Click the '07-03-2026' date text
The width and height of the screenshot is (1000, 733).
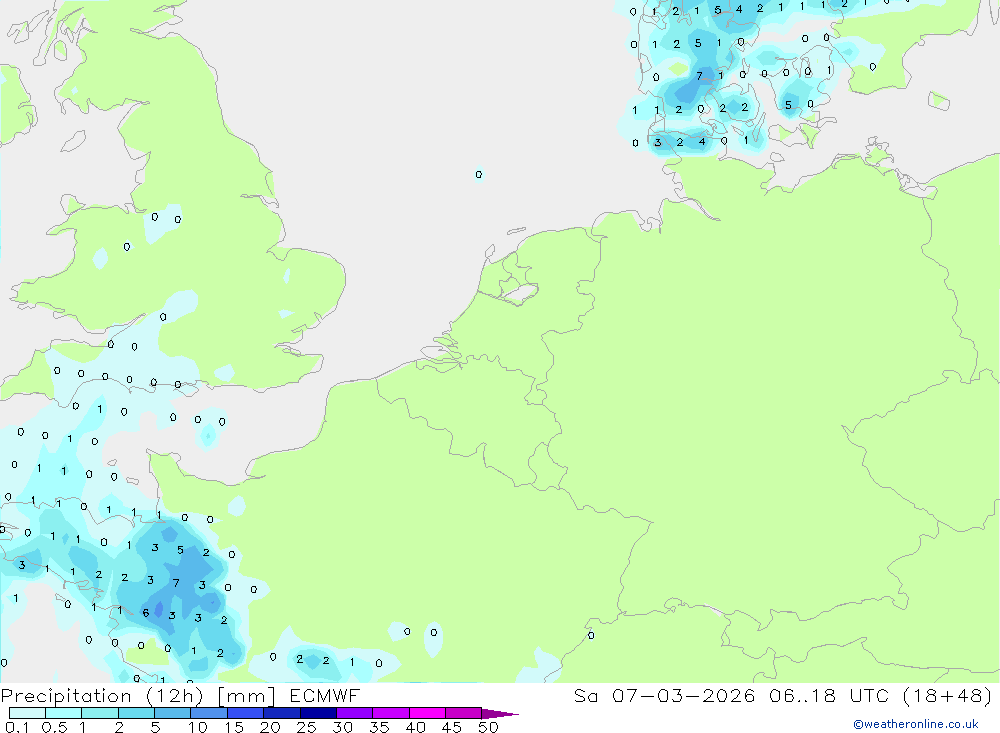pos(683,696)
